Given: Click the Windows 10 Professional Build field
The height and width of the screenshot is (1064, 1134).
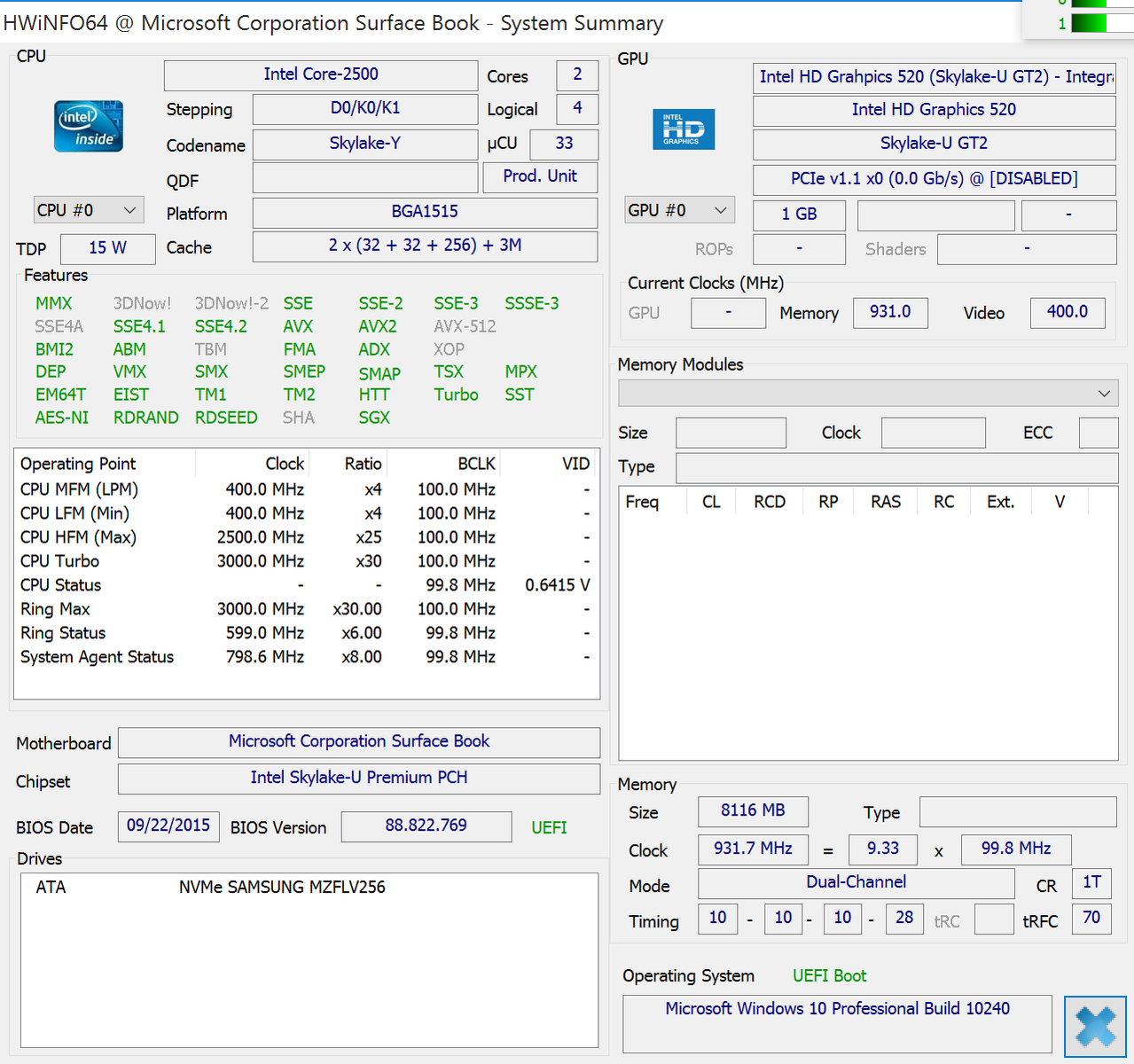Looking at the screenshot, I should [x=838, y=1023].
